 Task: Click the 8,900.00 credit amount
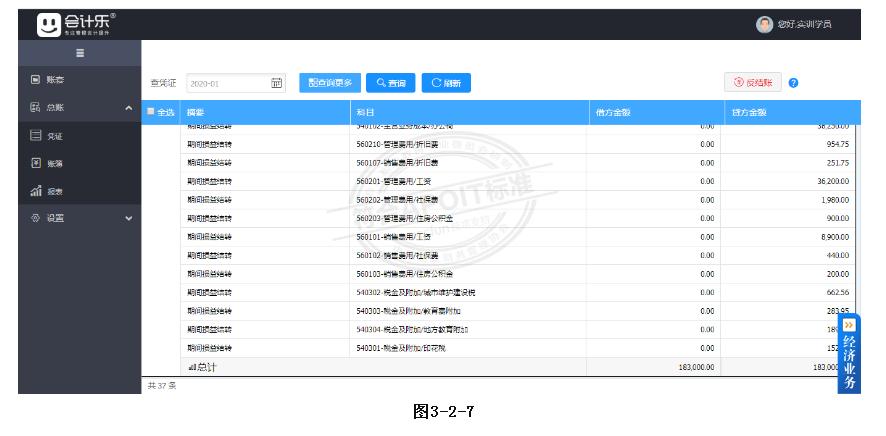click(x=835, y=237)
